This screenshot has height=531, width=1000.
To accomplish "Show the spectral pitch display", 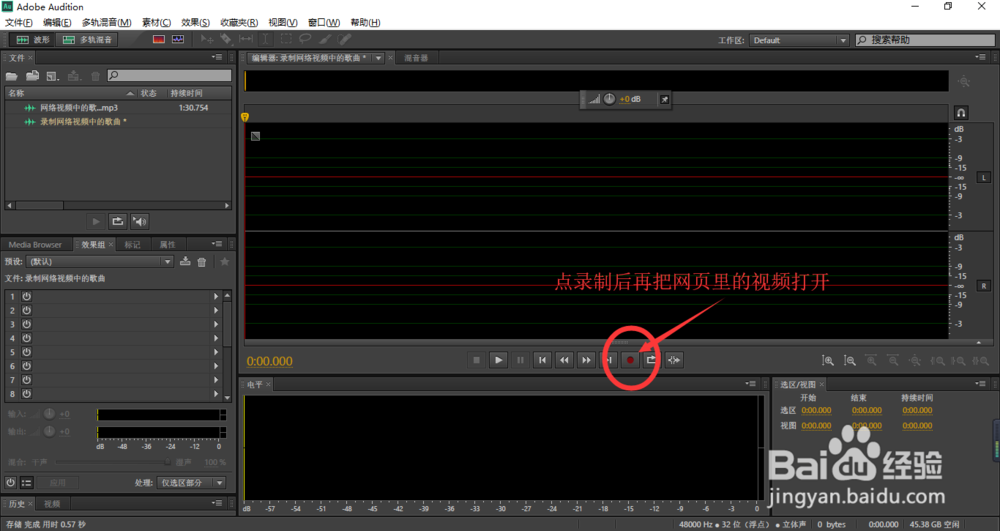I will pos(178,40).
